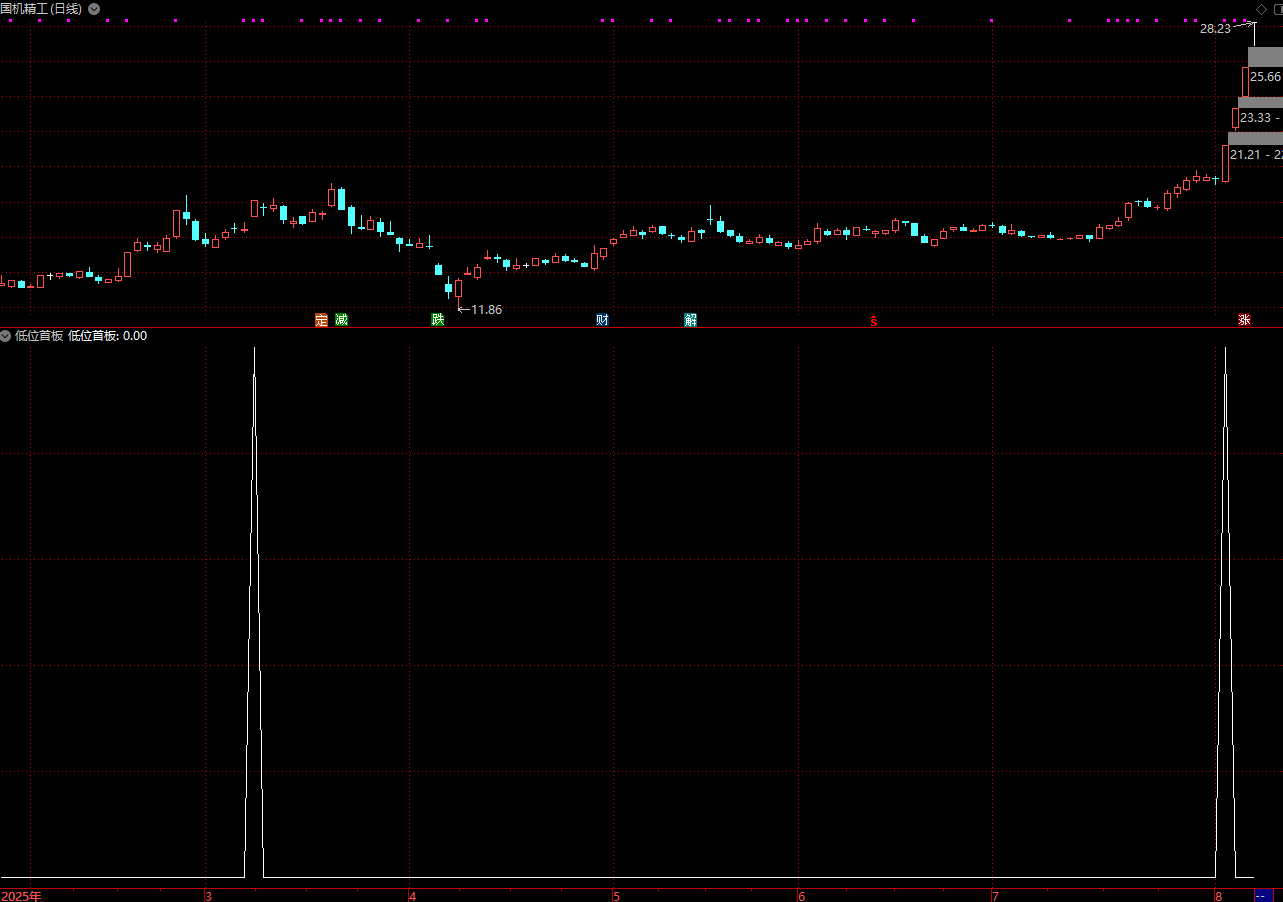Expand the 低位首板 indicator dropdown arrow

tap(6, 336)
